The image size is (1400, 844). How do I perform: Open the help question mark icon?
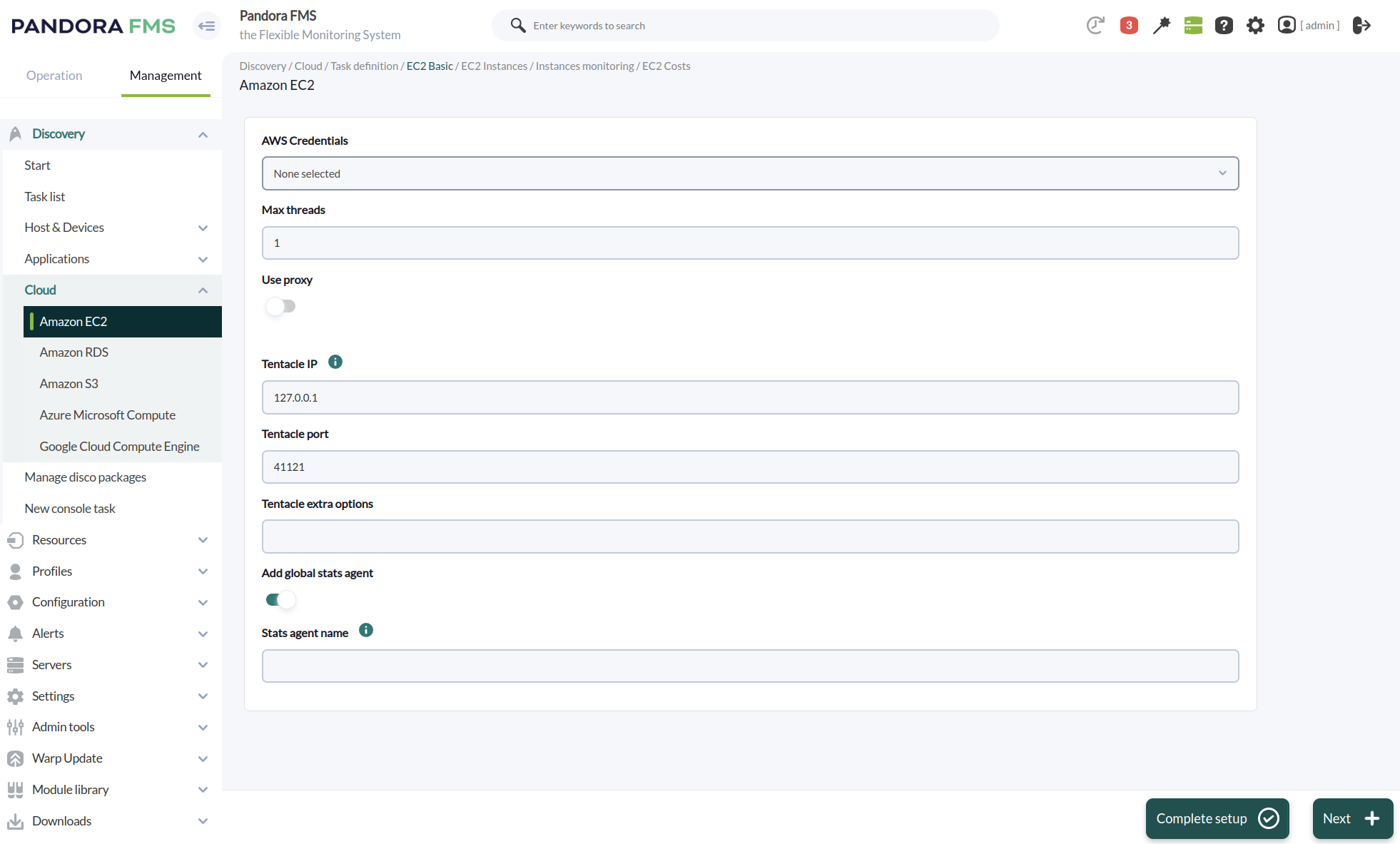[1224, 26]
